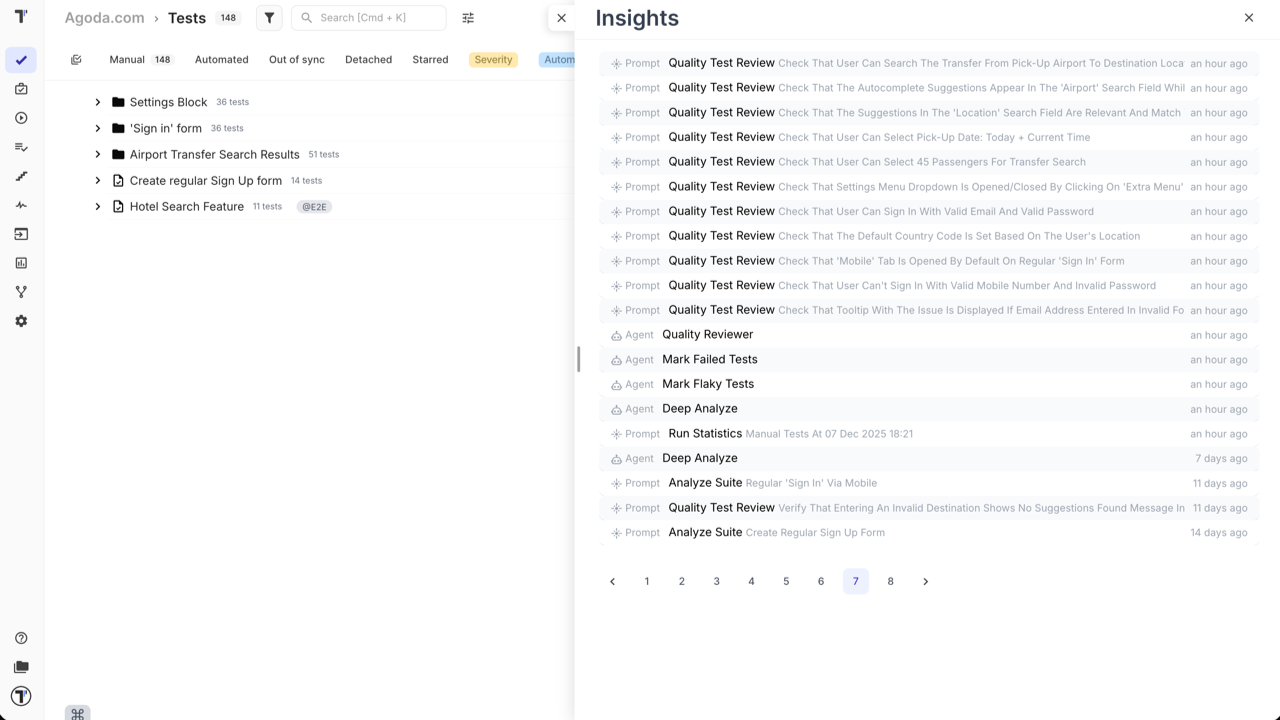Open page 3 of Insights history
The width and height of the screenshot is (1280, 720).
point(716,581)
